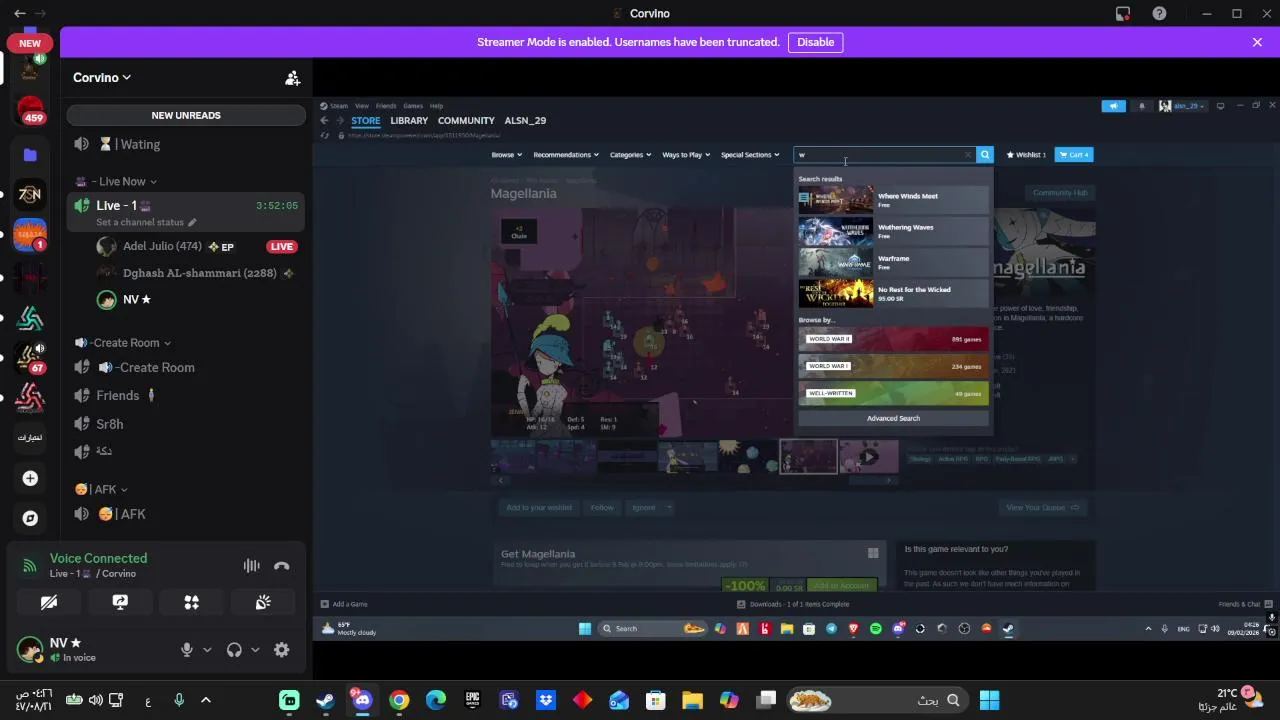1280x720 pixels.
Task: Select Wuthering Waves search result in stream
Action: (893, 231)
